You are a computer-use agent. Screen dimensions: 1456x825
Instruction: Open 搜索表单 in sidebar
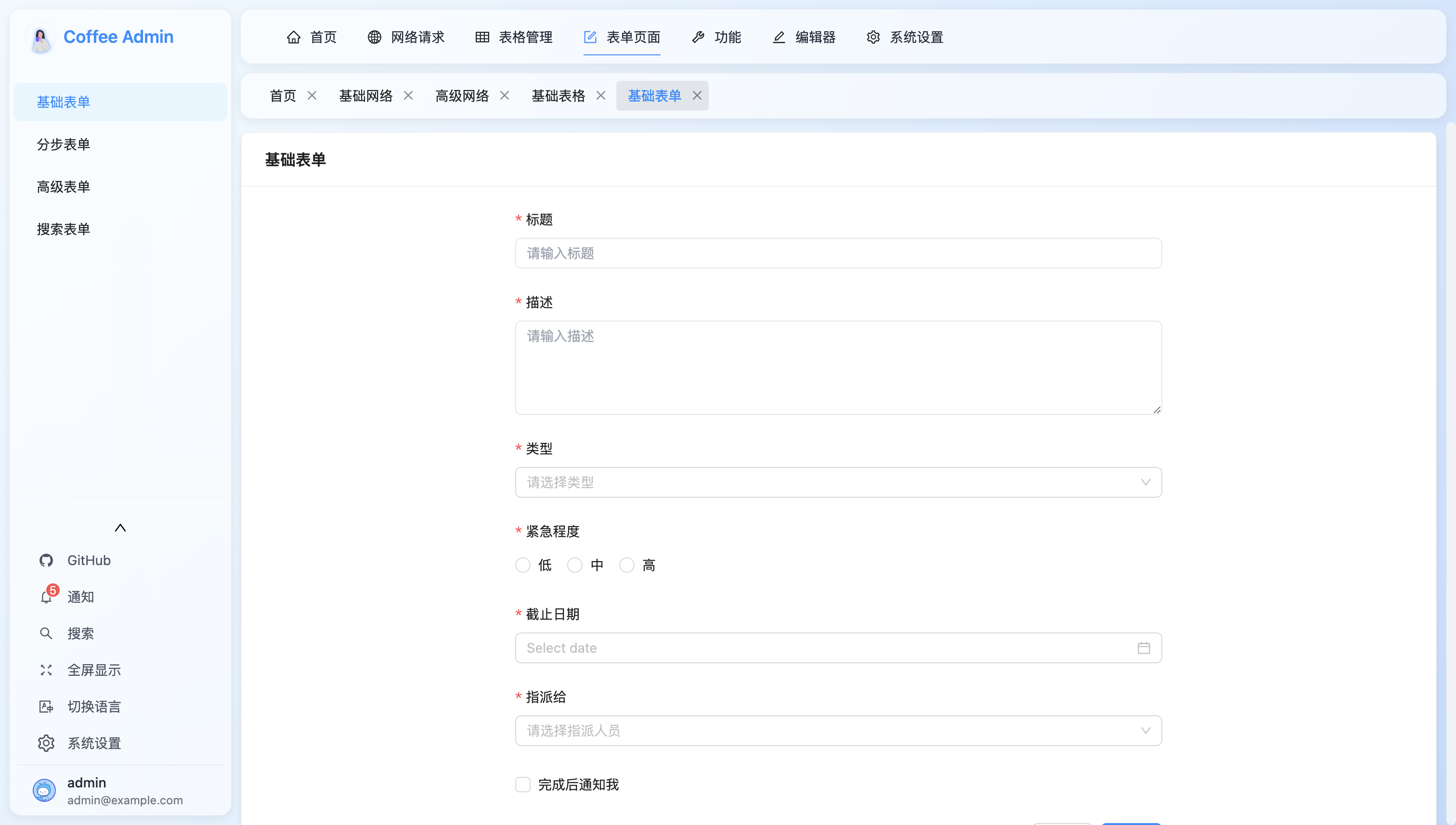[x=64, y=229]
